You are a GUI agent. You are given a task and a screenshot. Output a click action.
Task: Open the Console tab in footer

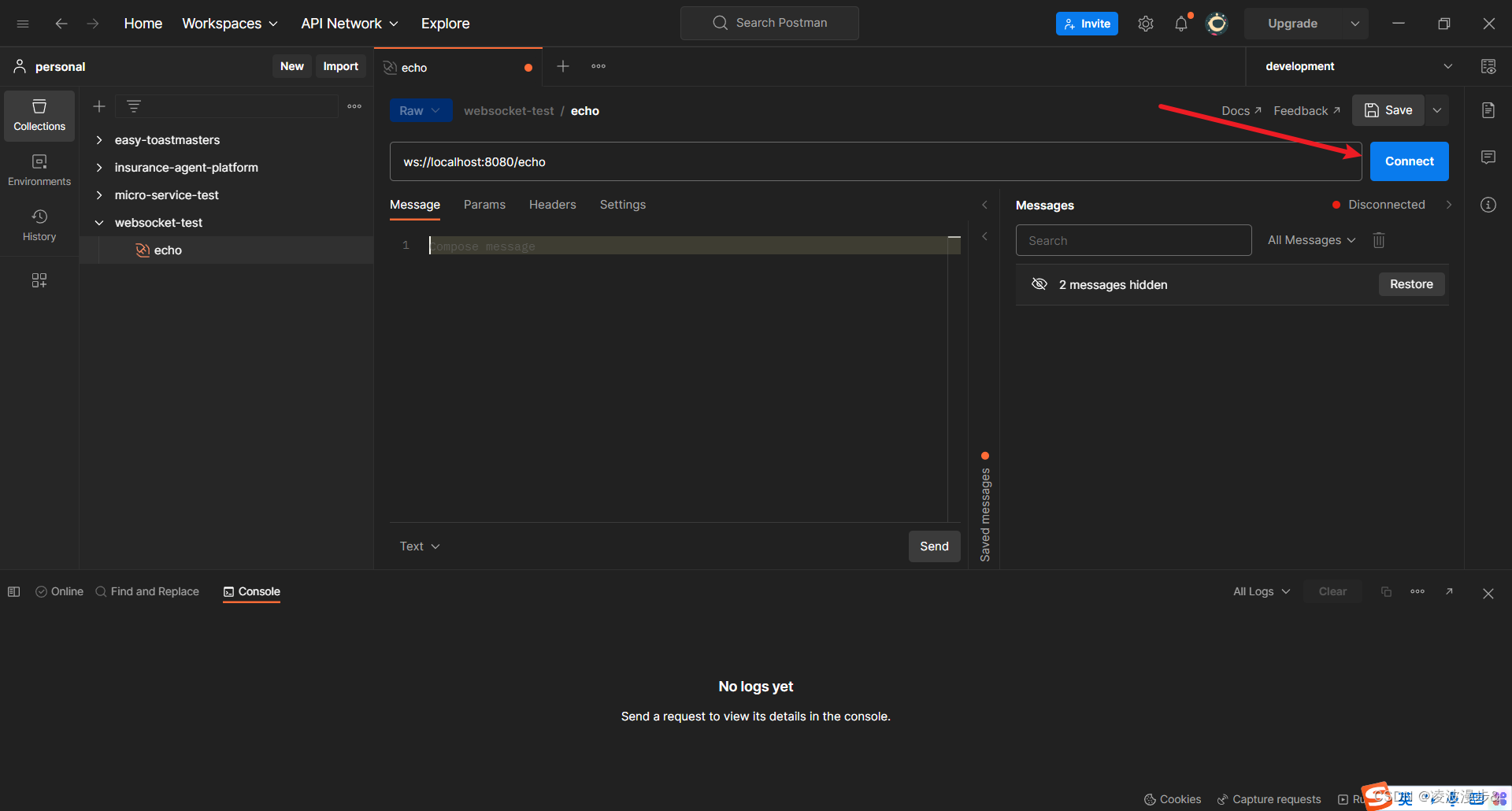tap(252, 592)
